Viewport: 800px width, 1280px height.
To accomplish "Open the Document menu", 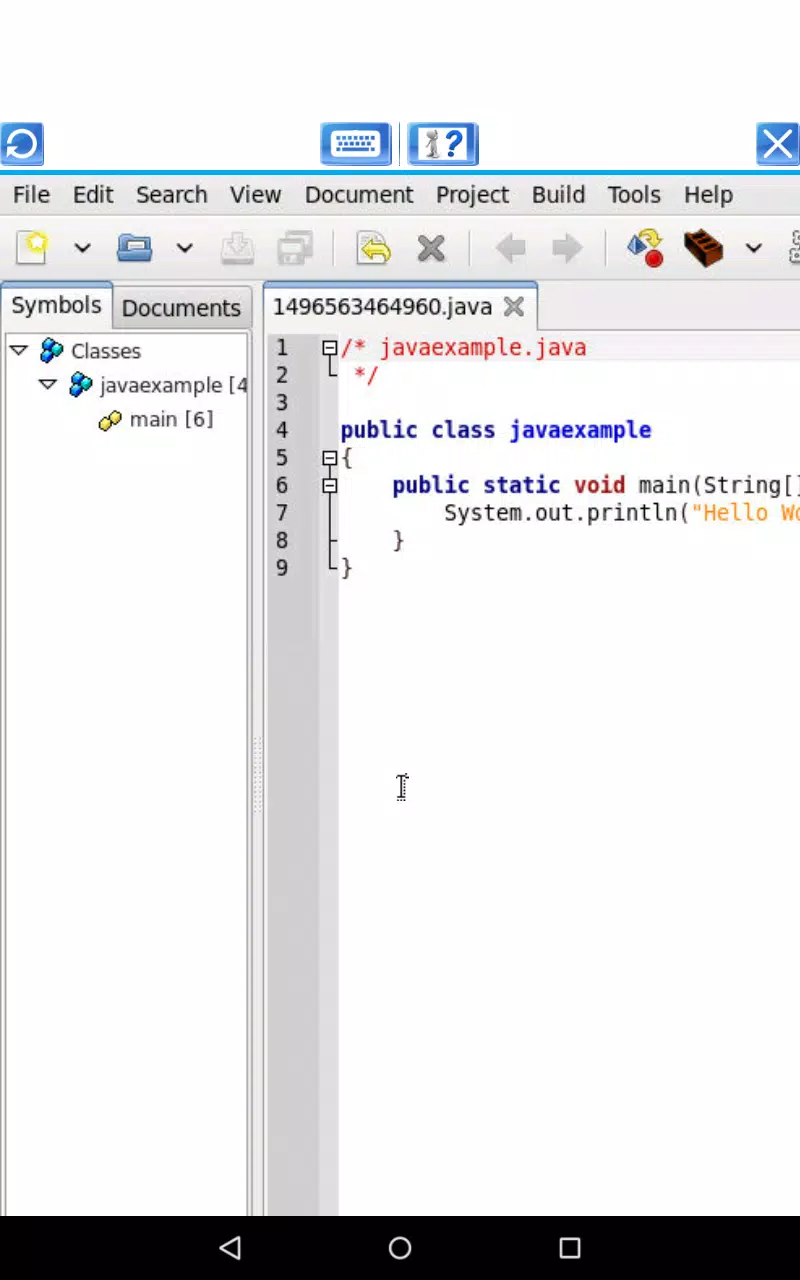I will [x=359, y=195].
